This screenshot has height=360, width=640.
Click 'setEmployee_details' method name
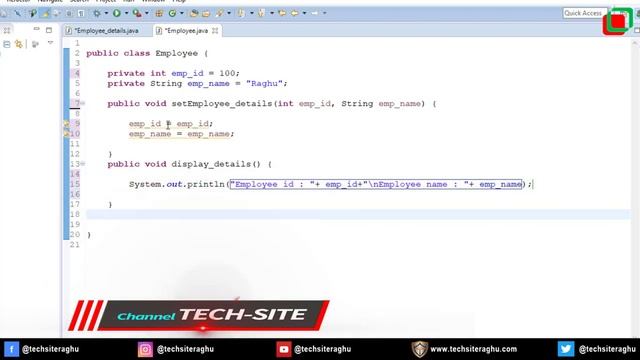coord(222,104)
